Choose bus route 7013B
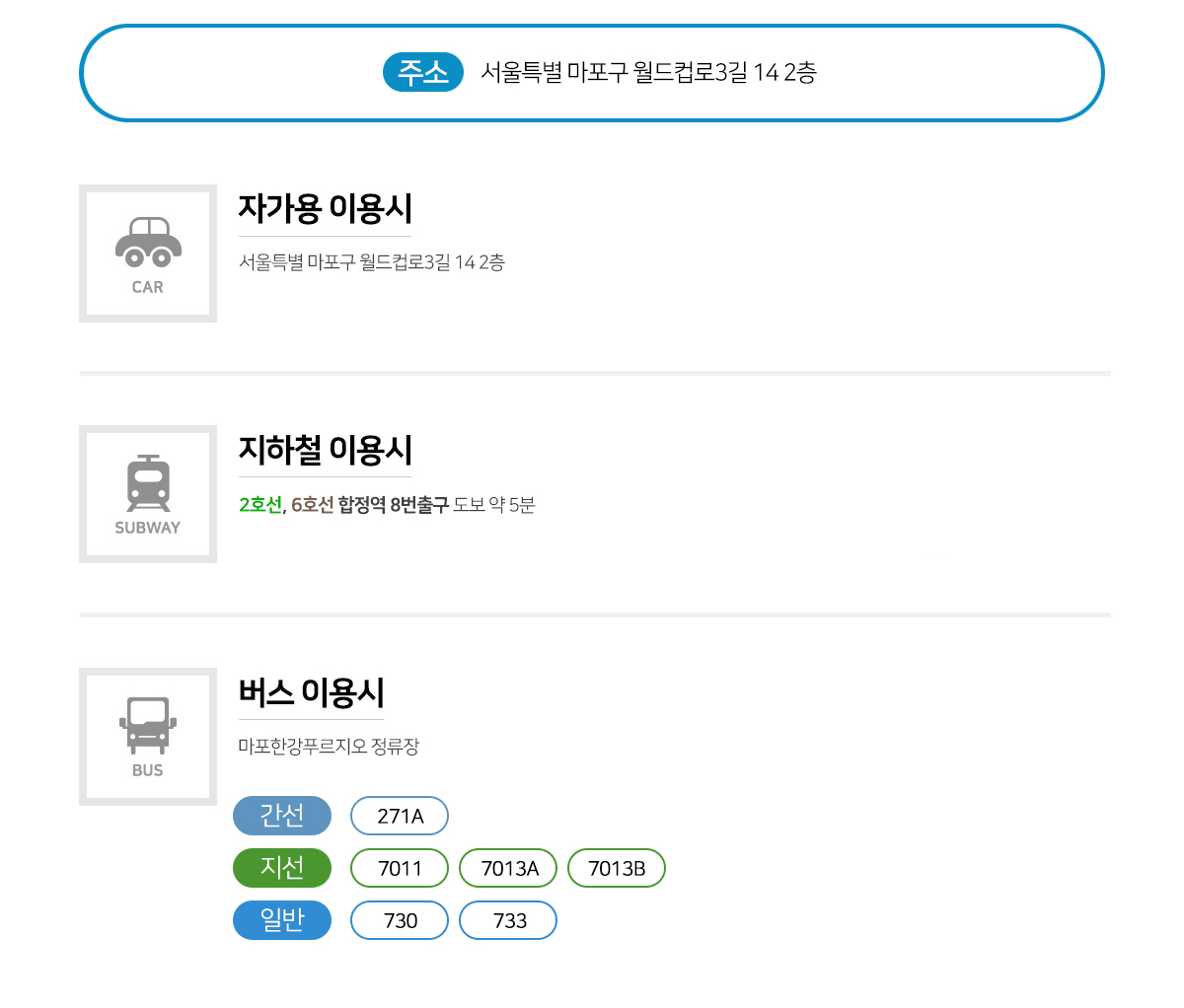 (617, 868)
